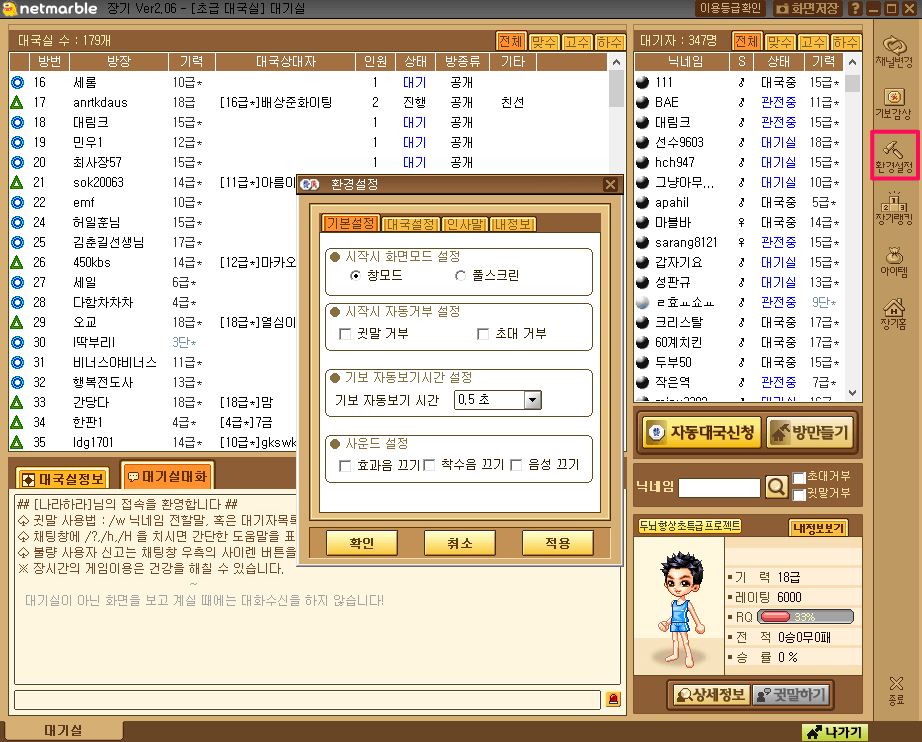Click the blue circle icon of room 28
922x742 pixels.
point(18,302)
